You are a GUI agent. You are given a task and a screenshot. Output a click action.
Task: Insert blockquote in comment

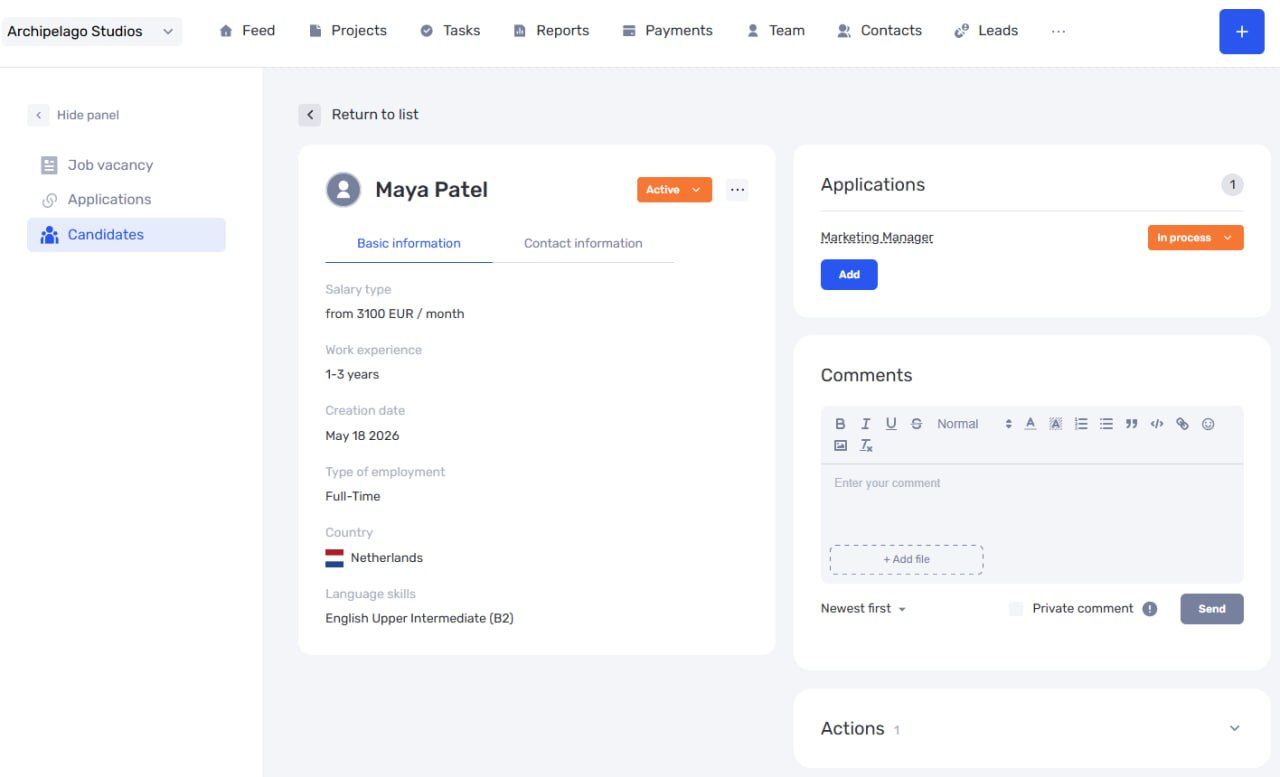point(1131,424)
